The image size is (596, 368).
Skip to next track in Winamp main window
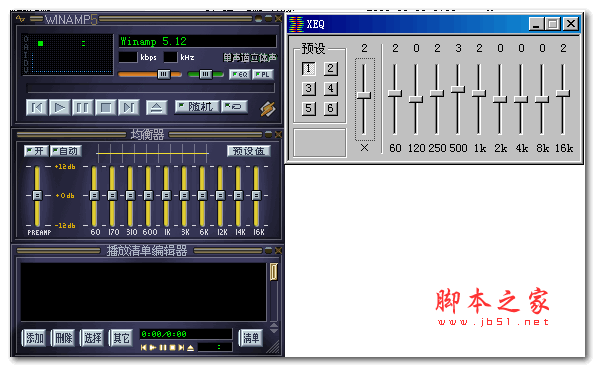coord(129,108)
